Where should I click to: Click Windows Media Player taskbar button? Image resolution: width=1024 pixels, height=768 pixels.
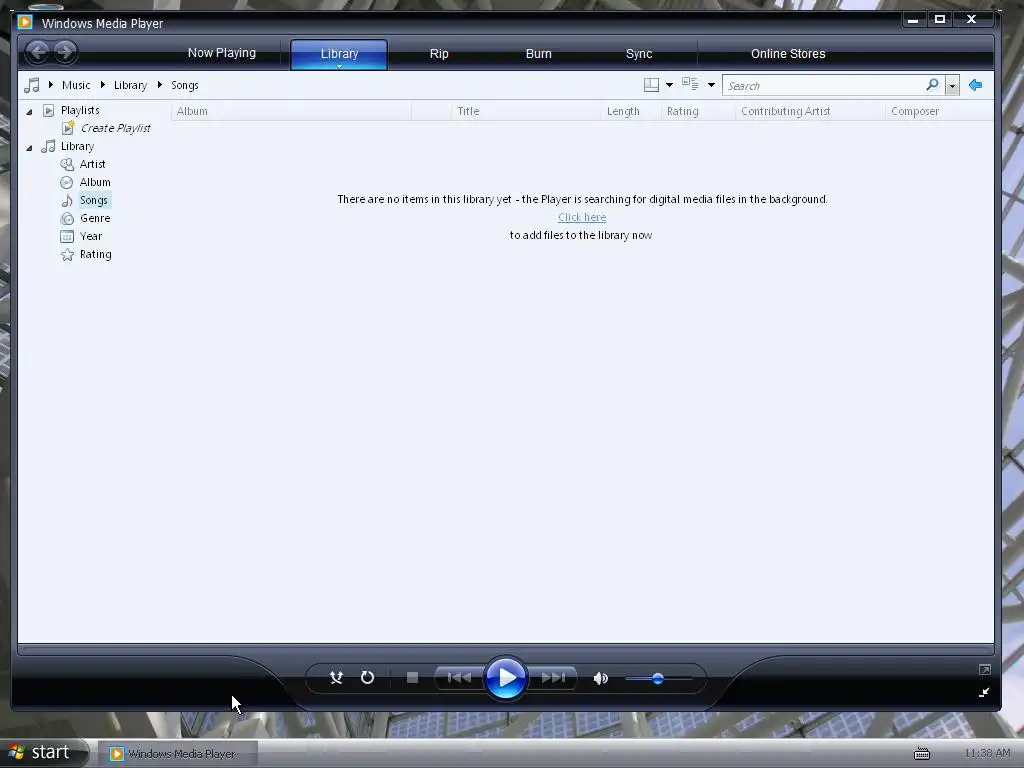178,754
